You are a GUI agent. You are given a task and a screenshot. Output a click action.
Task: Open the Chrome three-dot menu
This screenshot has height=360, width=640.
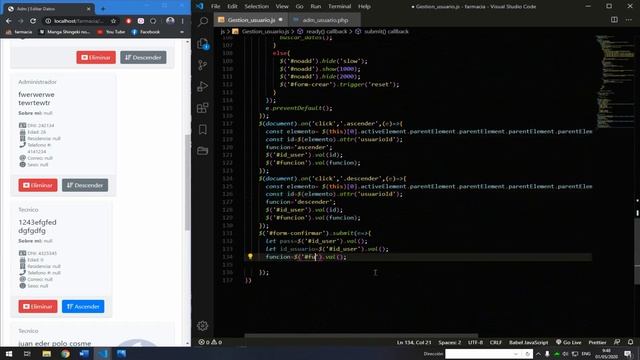[x=182, y=21]
